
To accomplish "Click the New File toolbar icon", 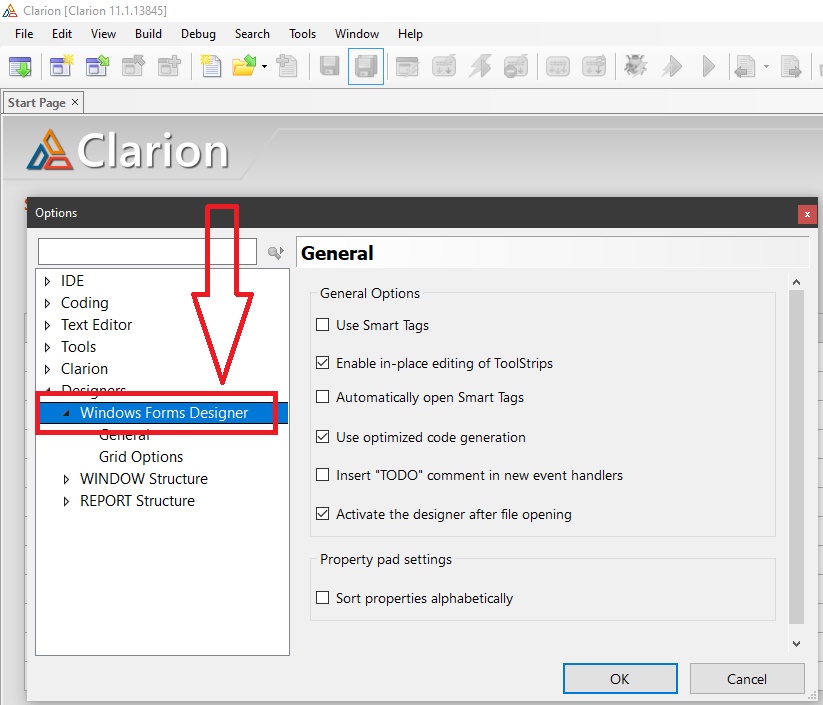I will click(209, 66).
